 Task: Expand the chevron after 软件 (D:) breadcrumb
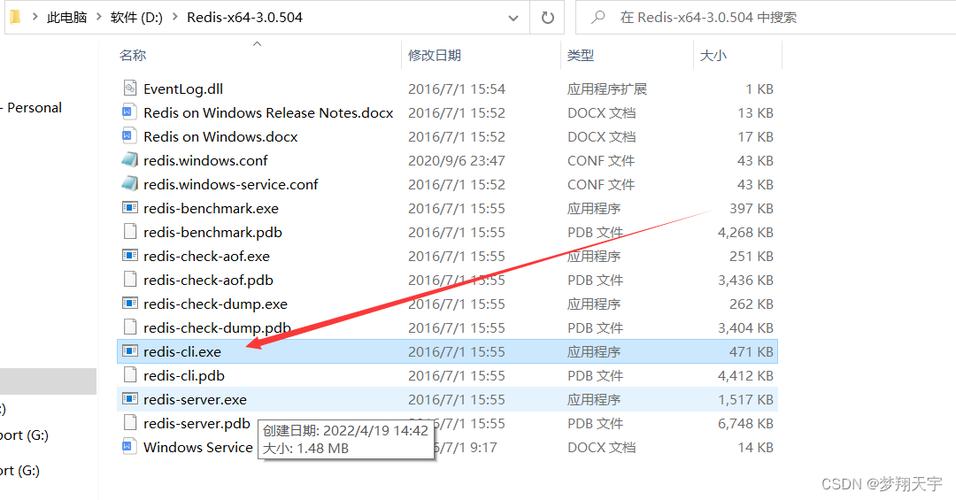pyautogui.click(x=175, y=17)
